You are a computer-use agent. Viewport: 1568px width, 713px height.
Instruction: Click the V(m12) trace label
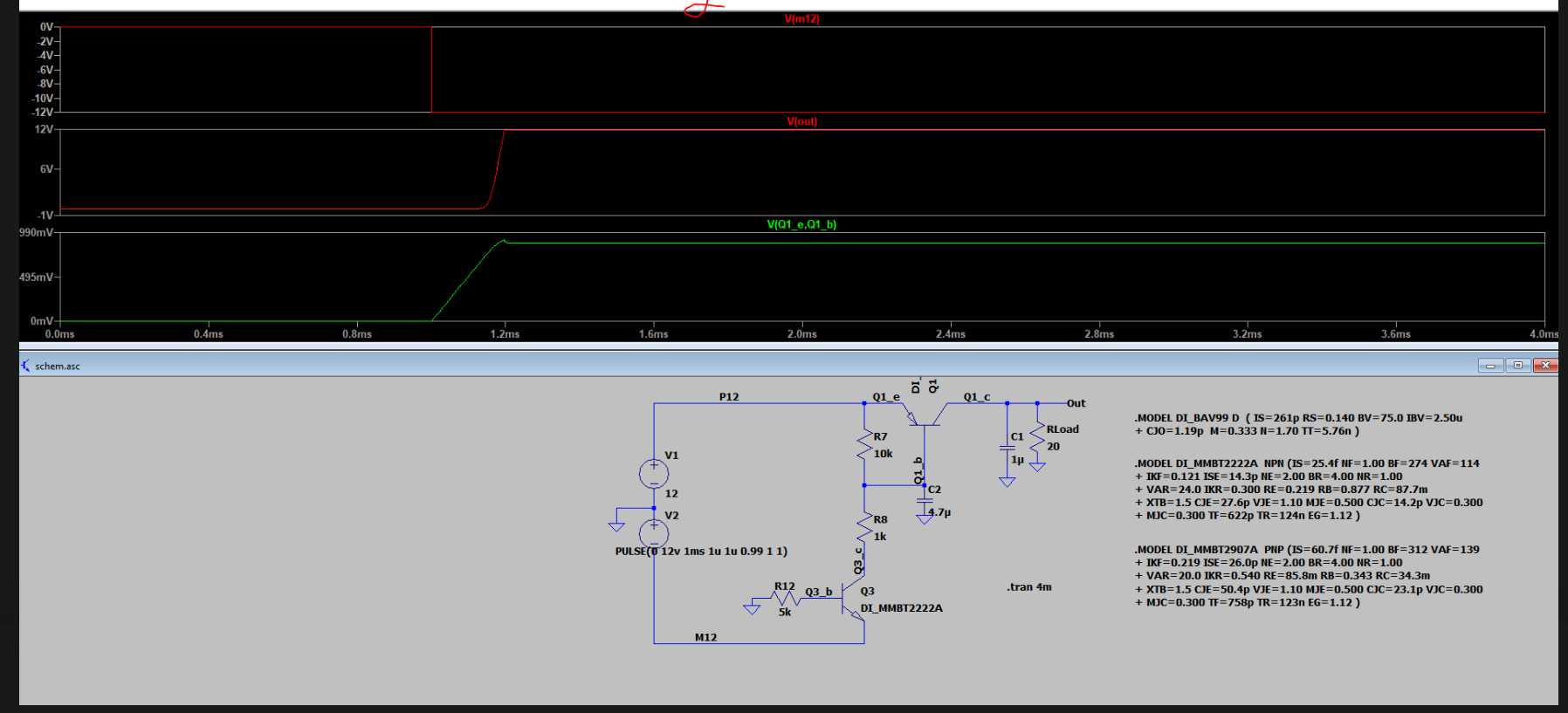[x=801, y=18]
